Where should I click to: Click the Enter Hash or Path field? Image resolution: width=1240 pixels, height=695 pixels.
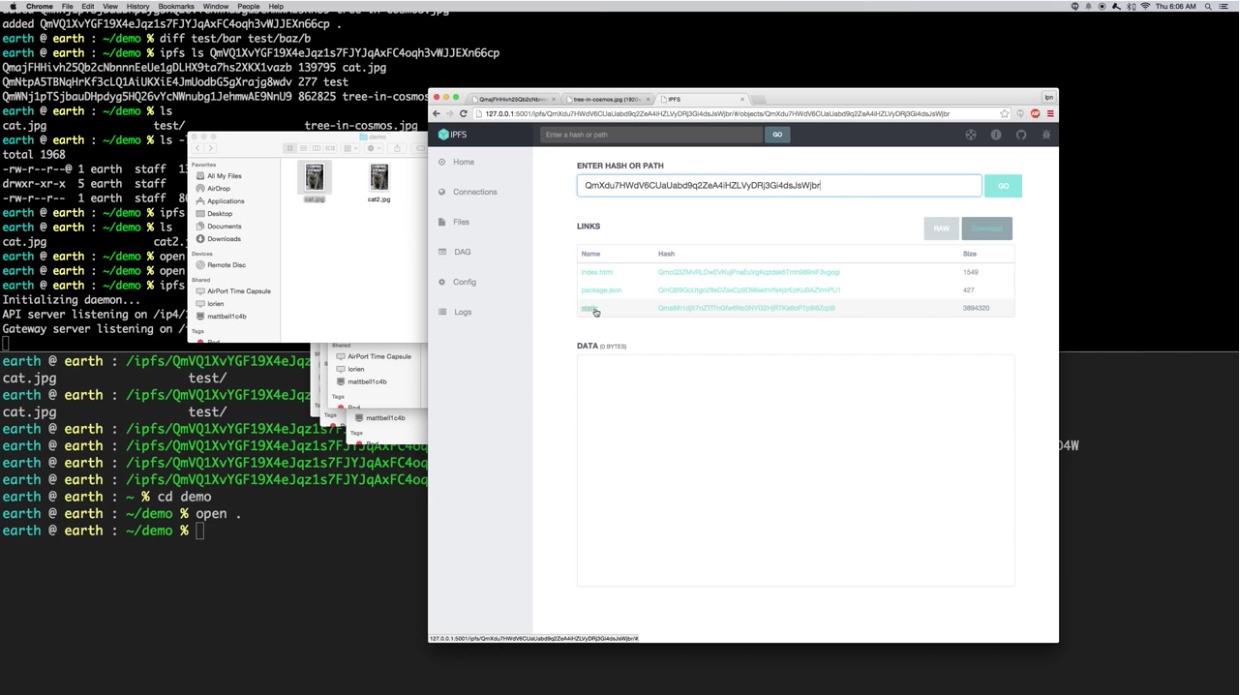pos(779,186)
